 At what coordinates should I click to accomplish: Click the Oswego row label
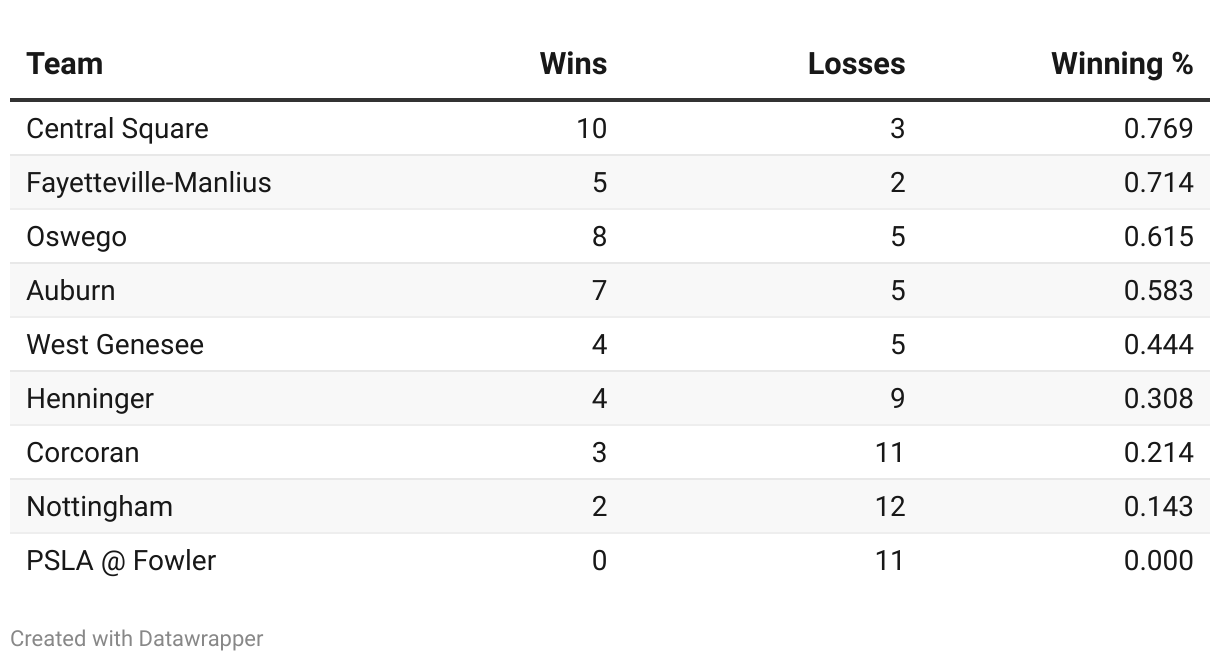click(x=76, y=237)
